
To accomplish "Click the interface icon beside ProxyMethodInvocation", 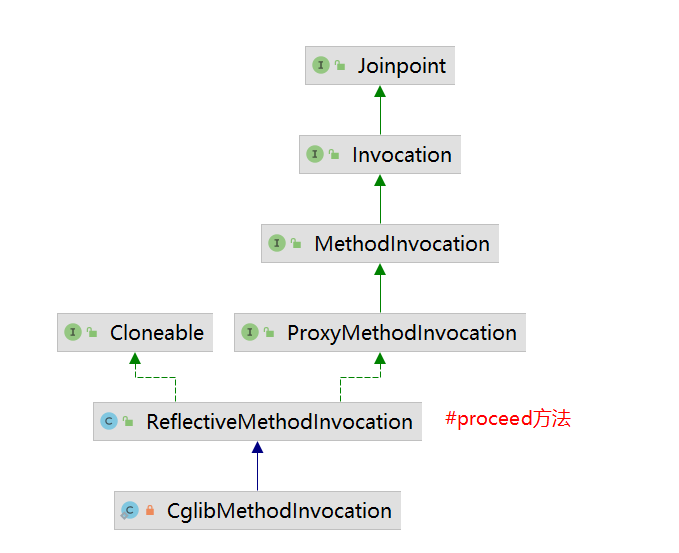I will [x=250, y=332].
